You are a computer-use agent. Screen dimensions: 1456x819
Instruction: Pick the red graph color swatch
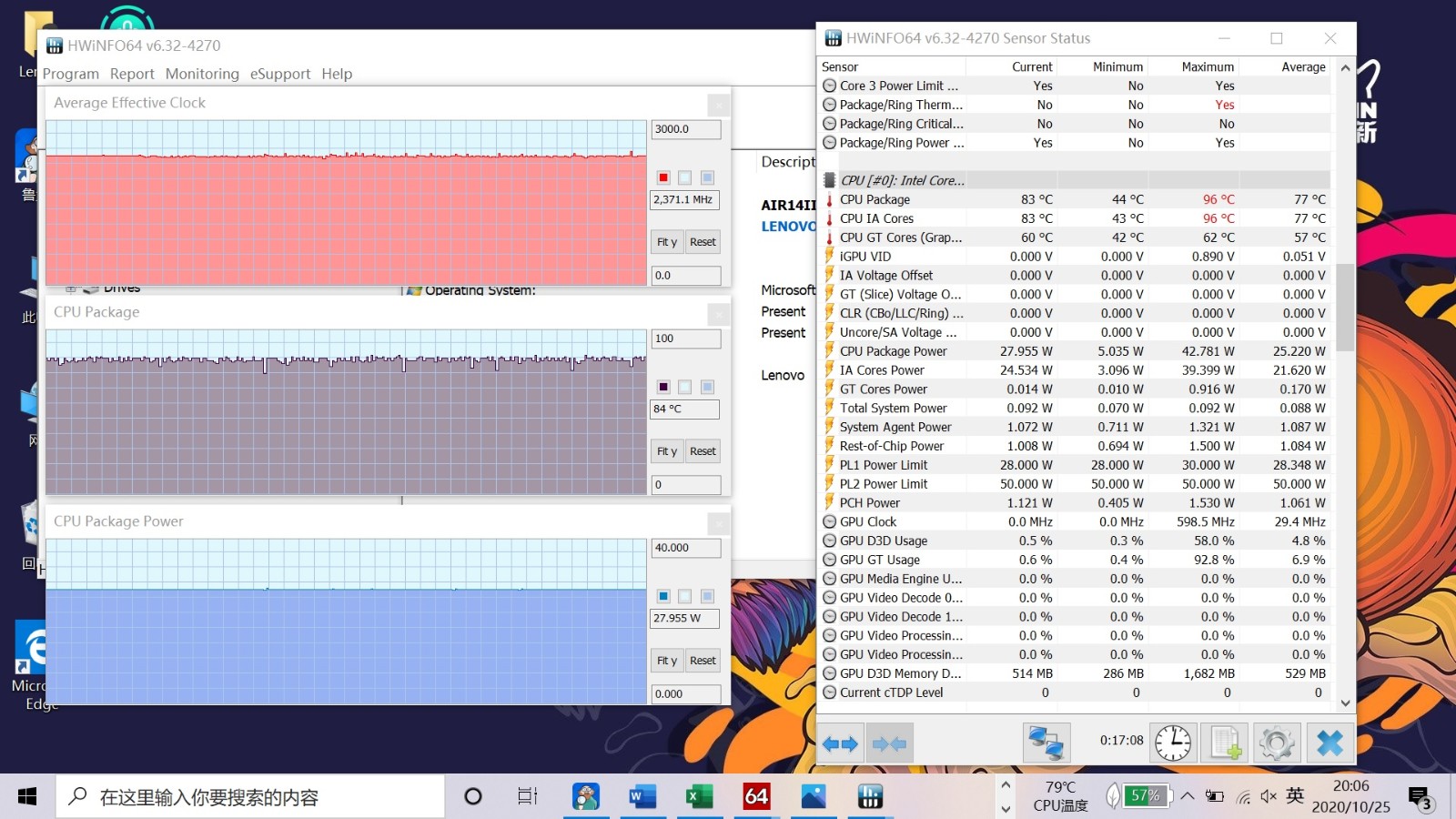tap(663, 177)
